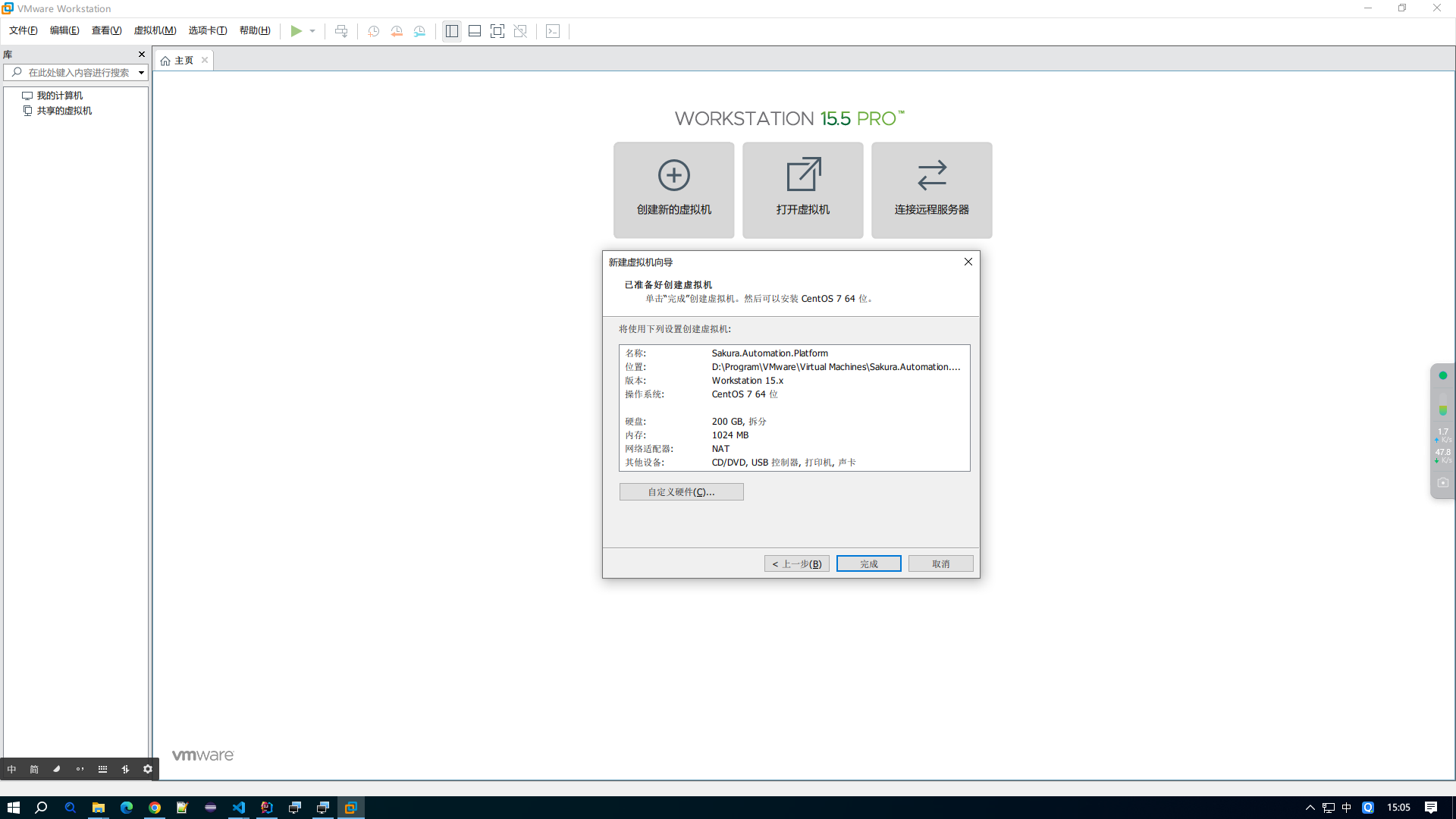Click VM name Sakura.Automation.Platform value
The image size is (1456, 819).
pos(770,353)
